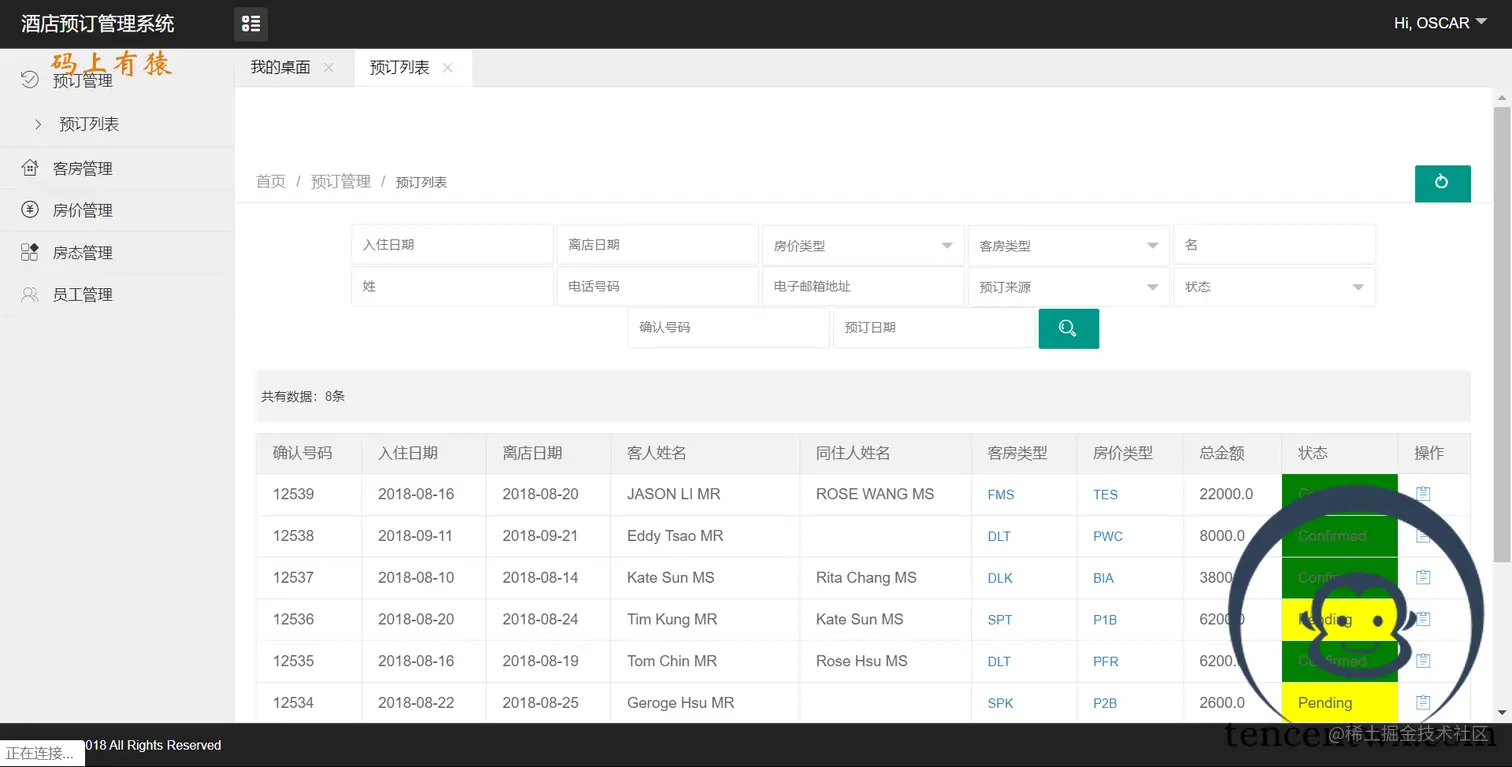Screen dimensions: 1512x767
Task: Click the 首页 breadcrumb link
Action: pos(271,181)
